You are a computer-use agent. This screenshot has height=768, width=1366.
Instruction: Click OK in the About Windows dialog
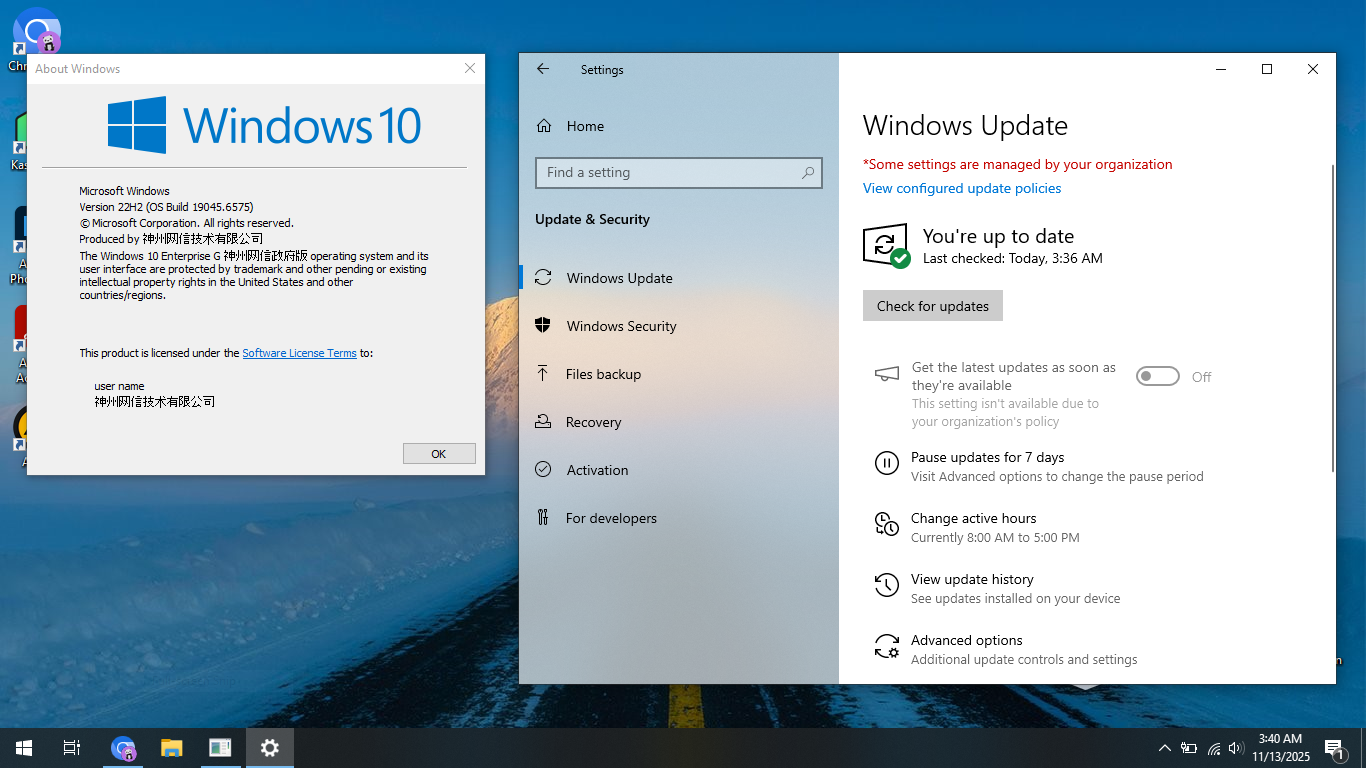pos(439,453)
